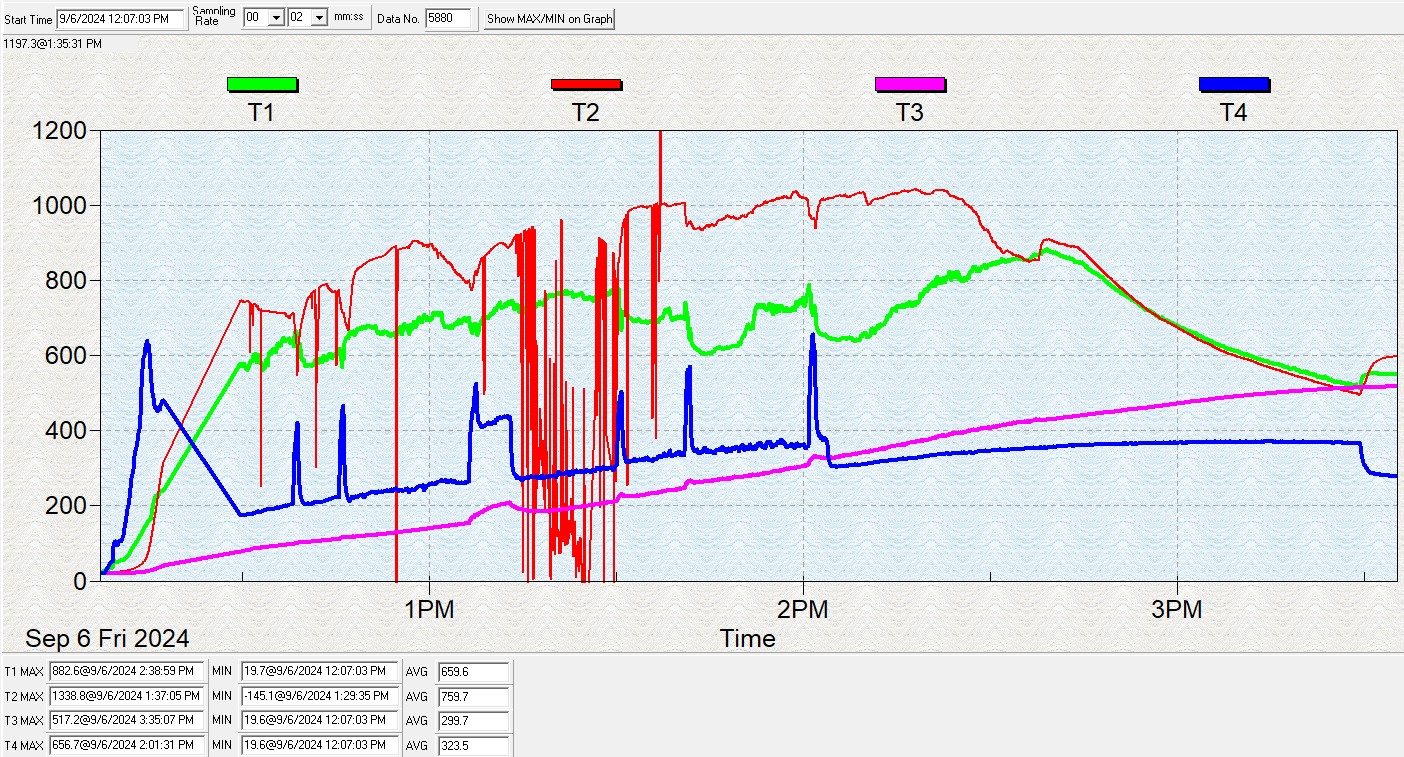Screen dimensions: 1404x757
Task: Click the T2 spike peak at graph top
Action: tap(660, 134)
